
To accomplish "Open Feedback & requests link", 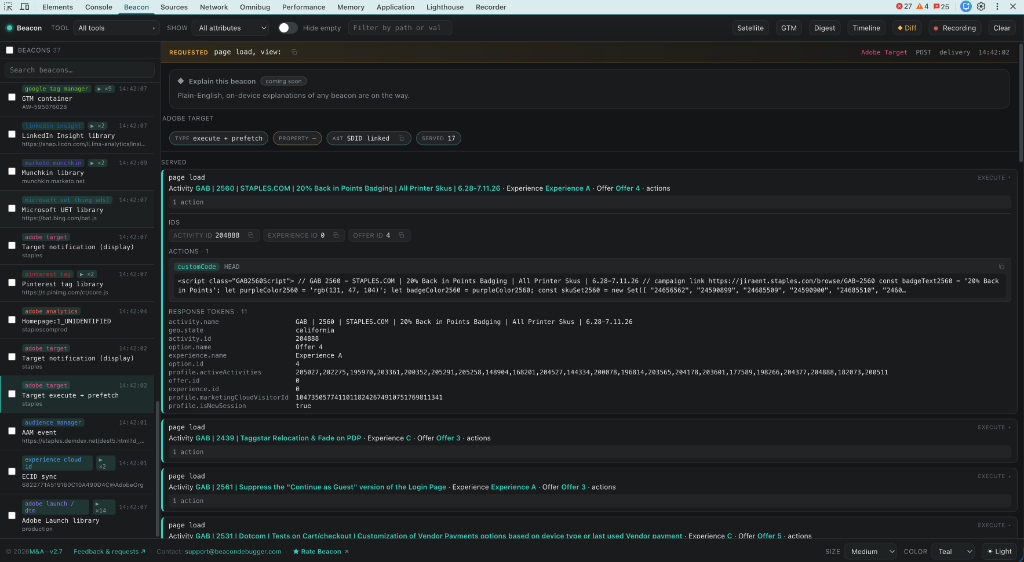I will (109, 552).
